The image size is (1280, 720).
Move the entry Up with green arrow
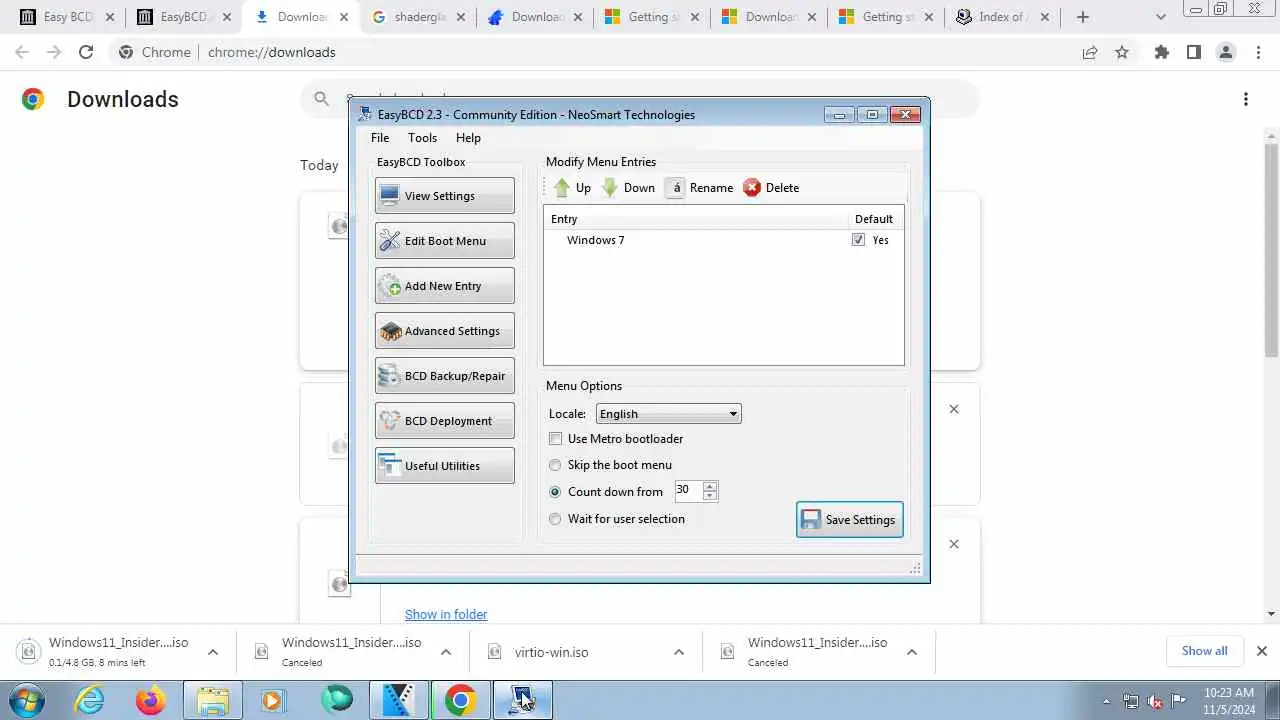572,188
